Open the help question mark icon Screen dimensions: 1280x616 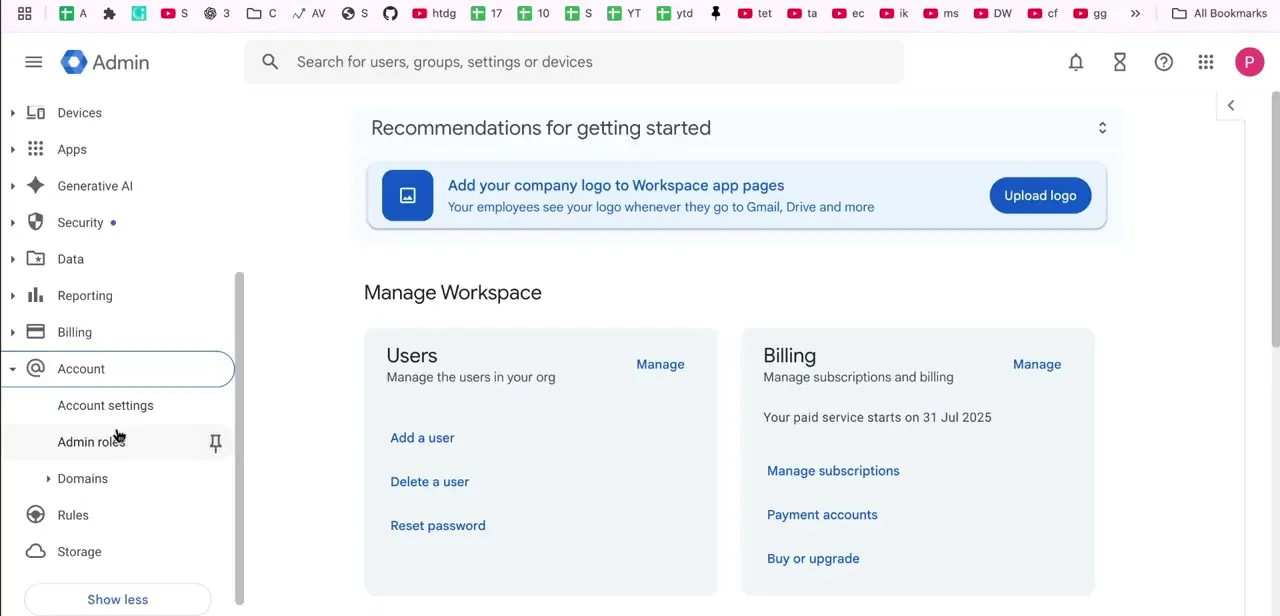coord(1164,62)
